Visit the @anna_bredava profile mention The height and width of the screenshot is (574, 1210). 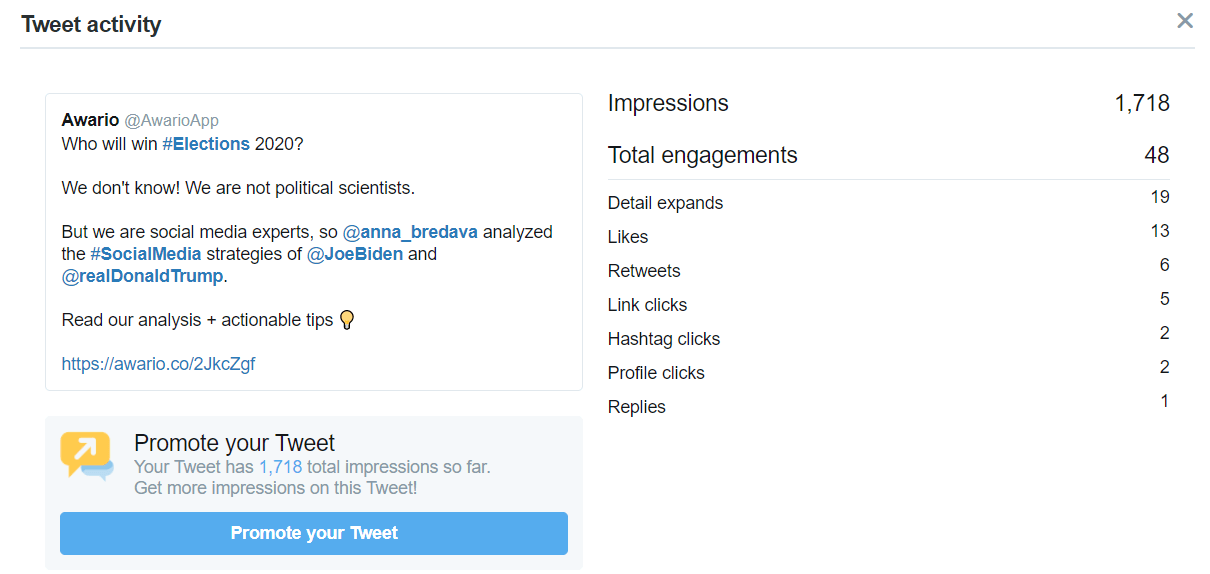(411, 232)
